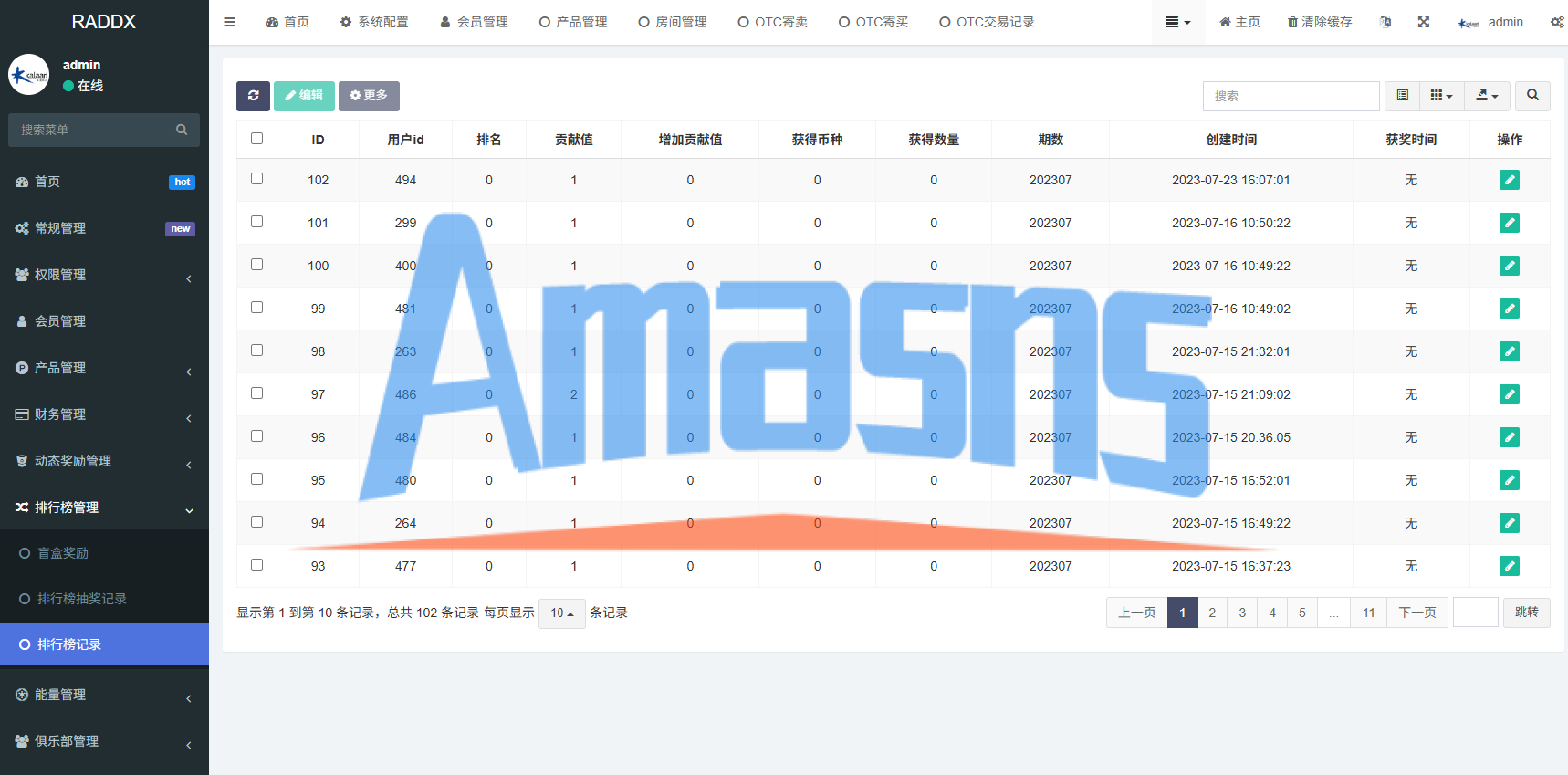Switch to 房间管理 tab
The width and height of the screenshot is (1568, 775).
[673, 22]
